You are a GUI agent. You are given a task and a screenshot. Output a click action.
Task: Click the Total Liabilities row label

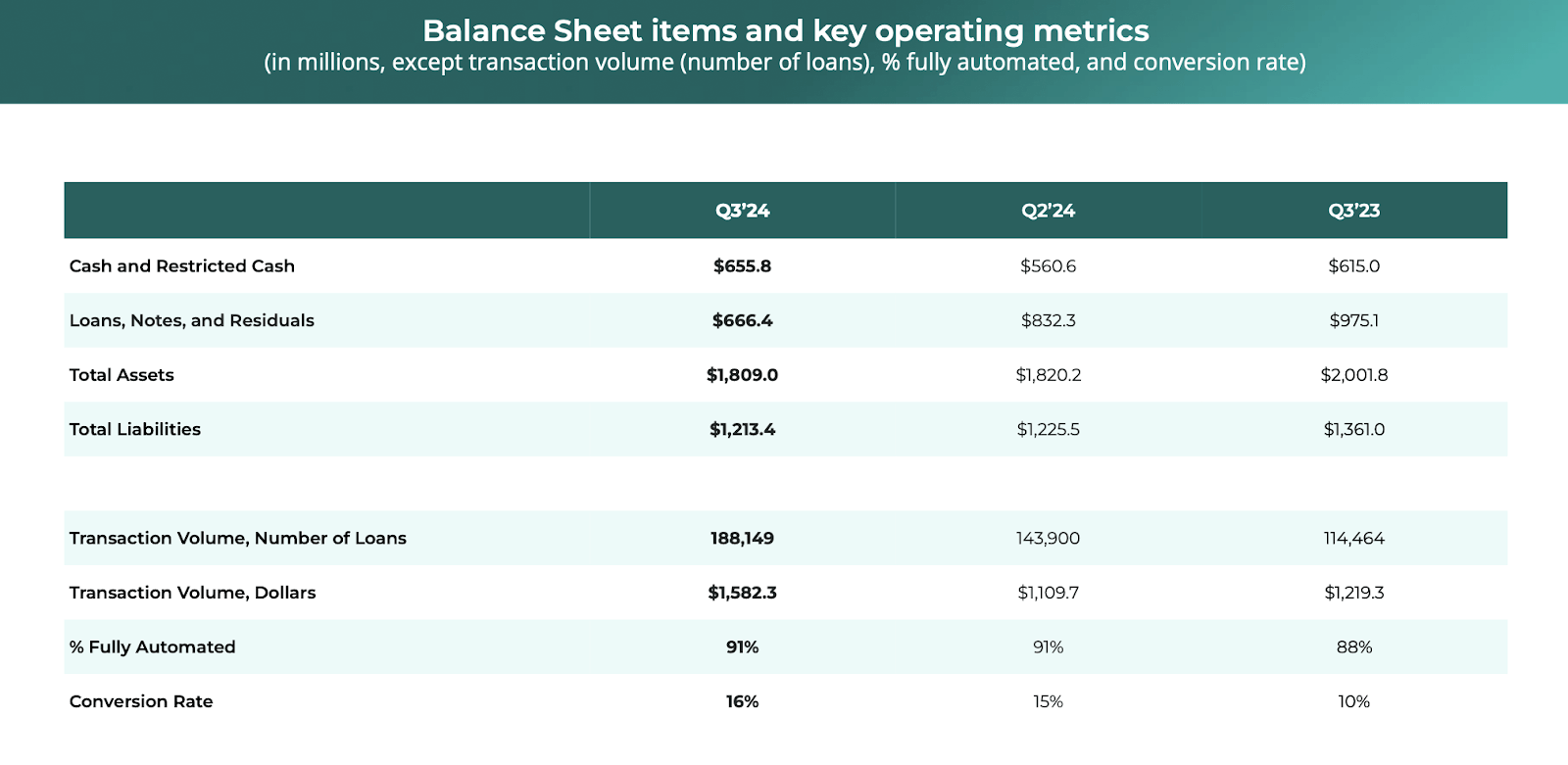(135, 429)
